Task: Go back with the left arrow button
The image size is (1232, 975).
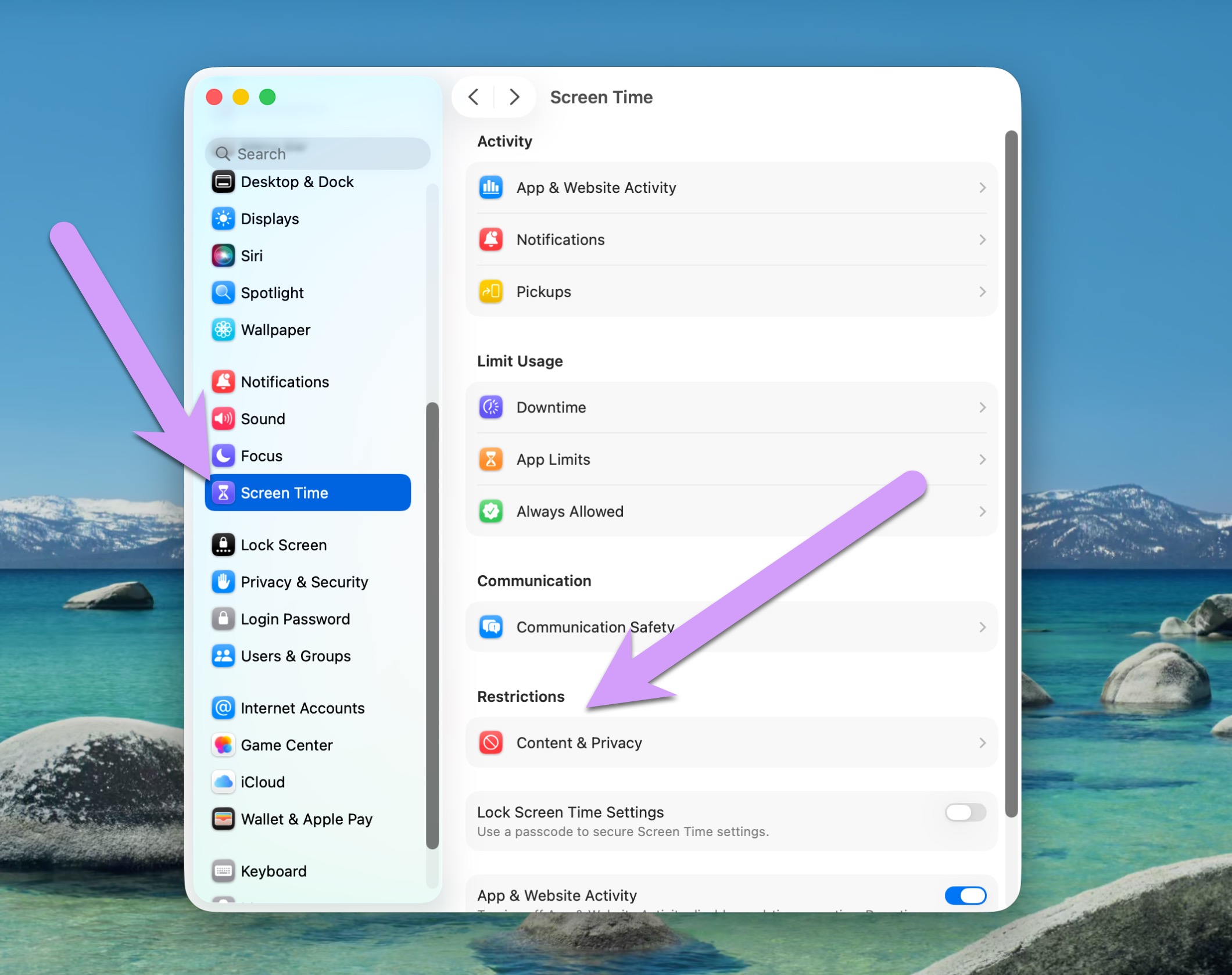Action: coord(474,97)
